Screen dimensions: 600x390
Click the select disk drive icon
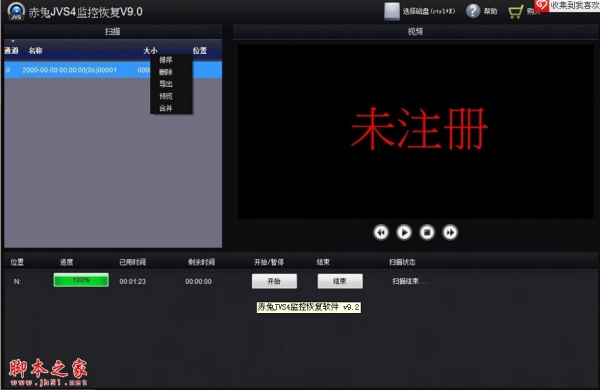tap(392, 11)
